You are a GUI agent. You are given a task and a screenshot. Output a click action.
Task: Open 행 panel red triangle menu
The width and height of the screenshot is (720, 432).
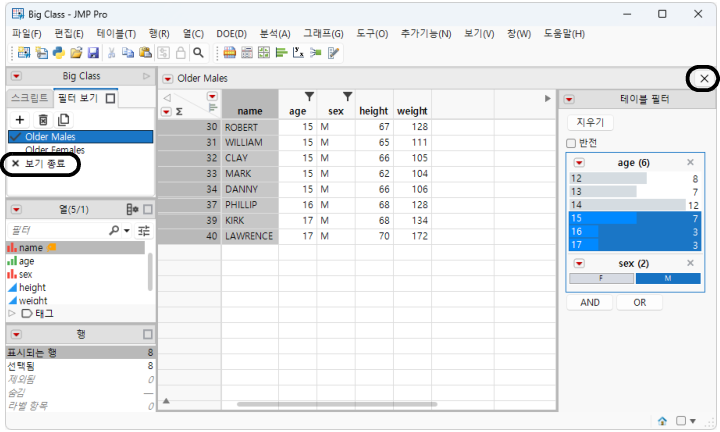[17, 334]
